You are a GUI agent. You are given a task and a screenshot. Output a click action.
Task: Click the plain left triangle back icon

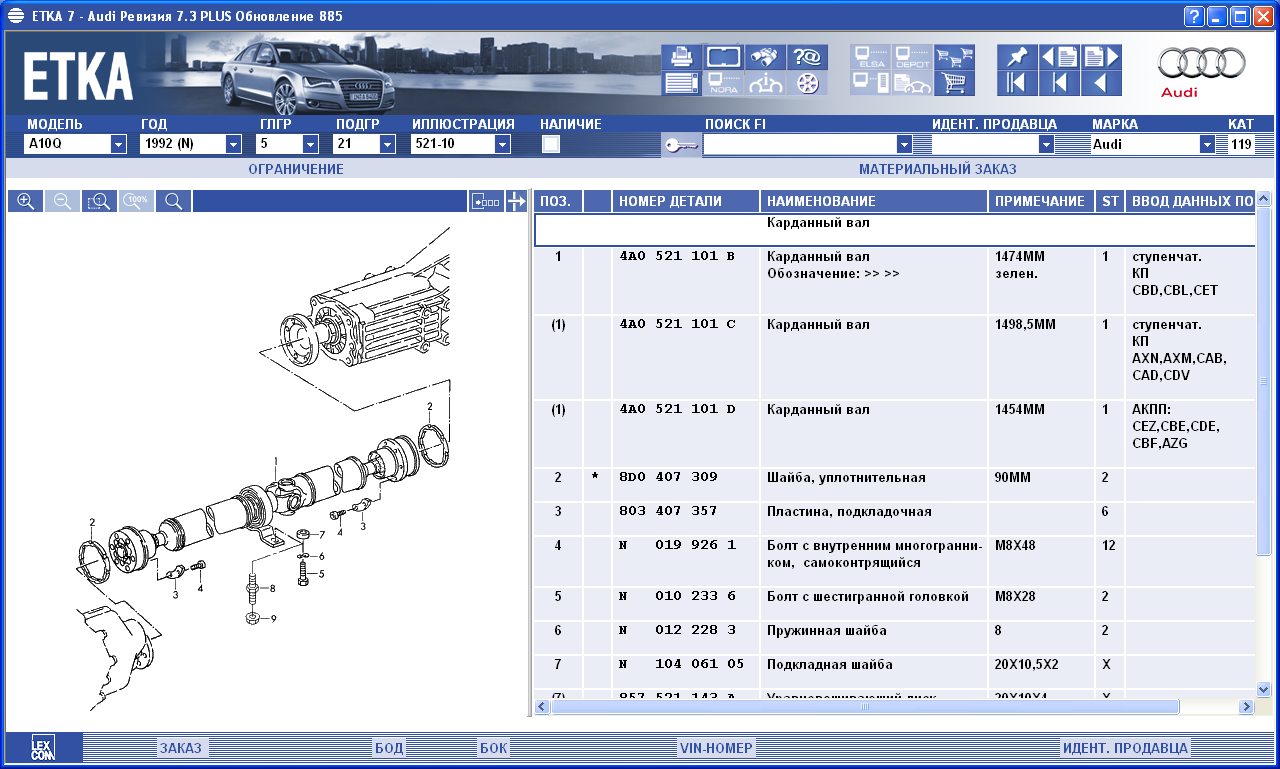tap(1101, 83)
